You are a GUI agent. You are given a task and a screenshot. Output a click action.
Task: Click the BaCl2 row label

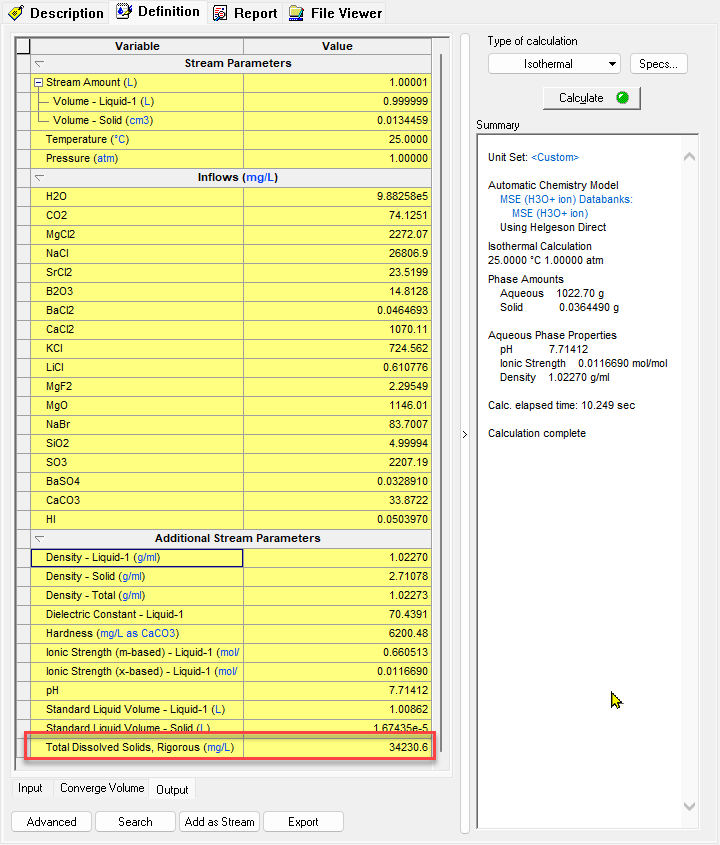(x=137, y=310)
